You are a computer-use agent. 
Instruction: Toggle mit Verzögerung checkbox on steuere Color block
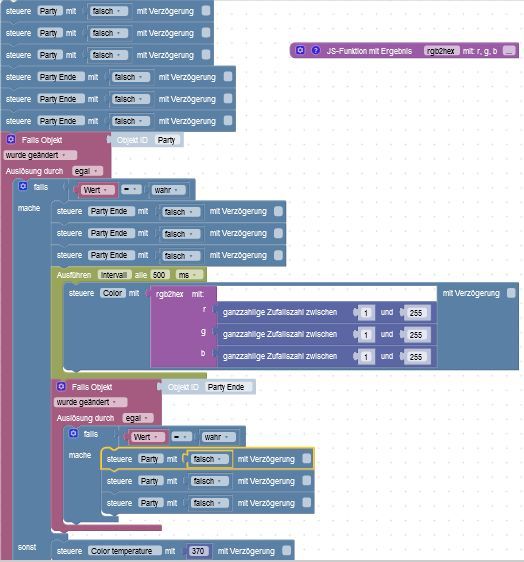coord(511,293)
